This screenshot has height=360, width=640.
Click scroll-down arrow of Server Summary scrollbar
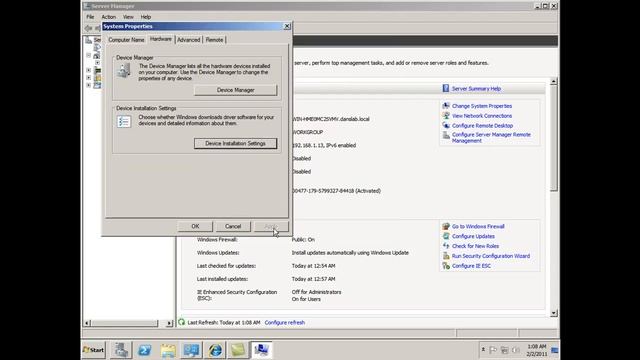tap(553, 313)
